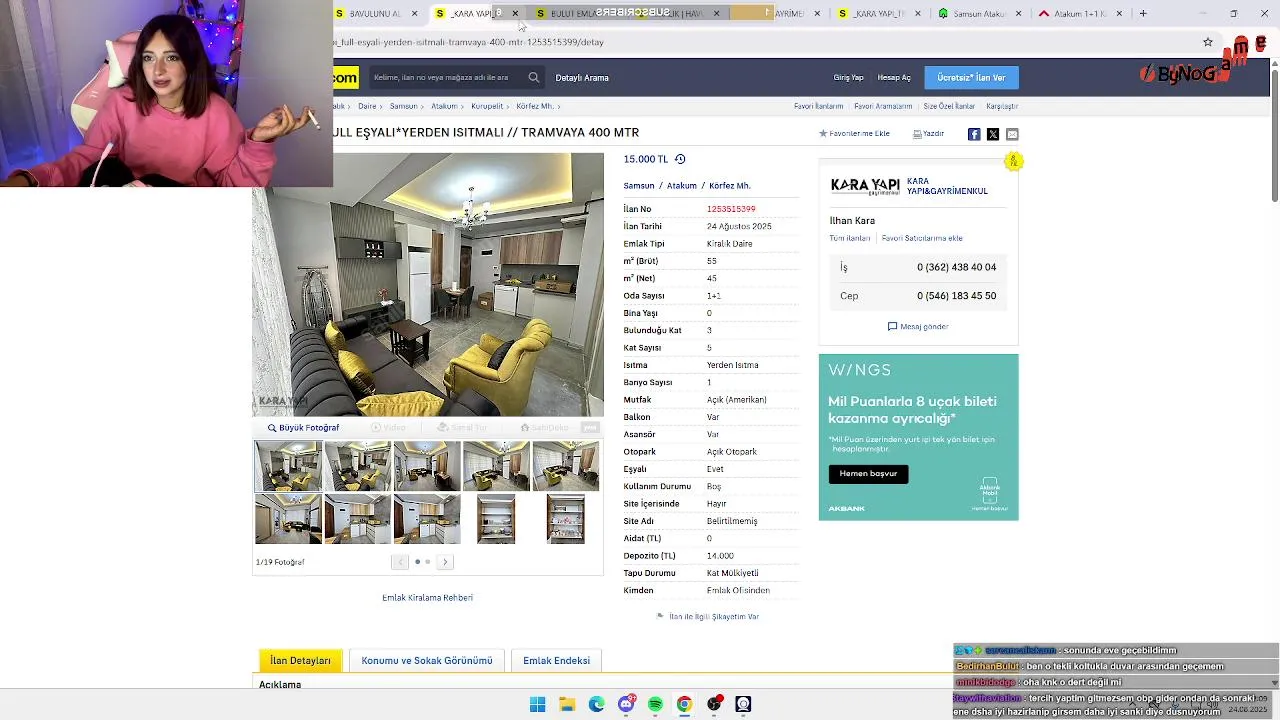Click Daire breadcrumb link
Image resolution: width=1280 pixels, height=720 pixels.
[367, 106]
